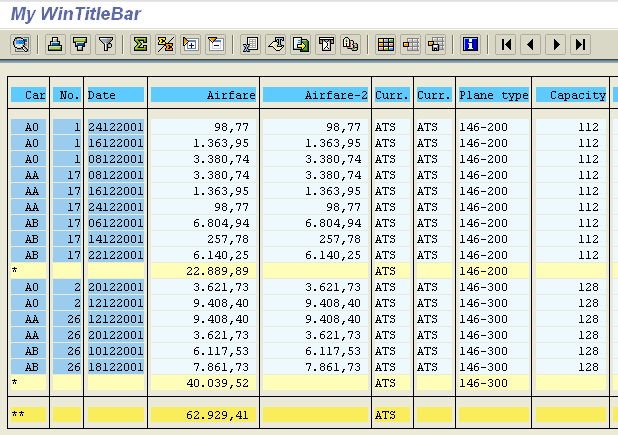Click 6.140,25 in the Airfare column
This screenshot has width=618, height=435.
(x=203, y=255)
